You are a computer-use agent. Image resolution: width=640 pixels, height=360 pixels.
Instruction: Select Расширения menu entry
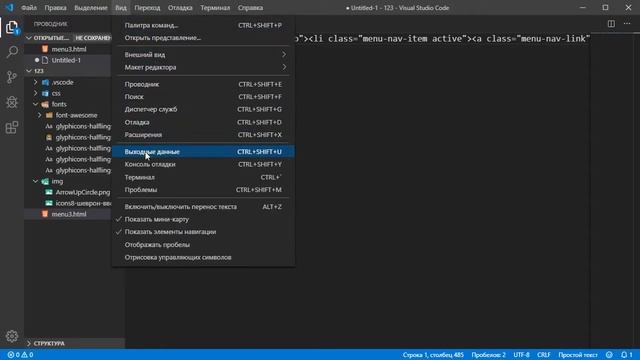[x=203, y=135]
